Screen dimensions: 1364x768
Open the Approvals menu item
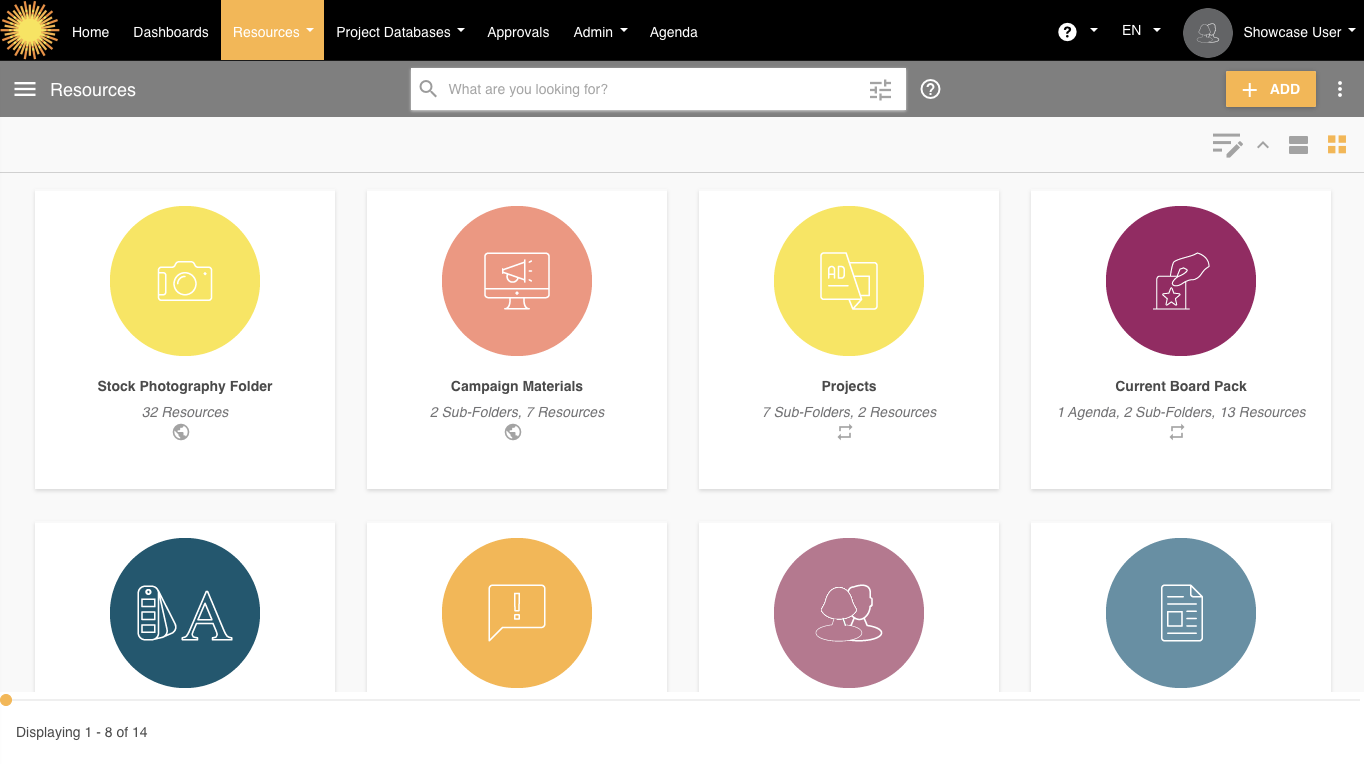click(x=518, y=32)
